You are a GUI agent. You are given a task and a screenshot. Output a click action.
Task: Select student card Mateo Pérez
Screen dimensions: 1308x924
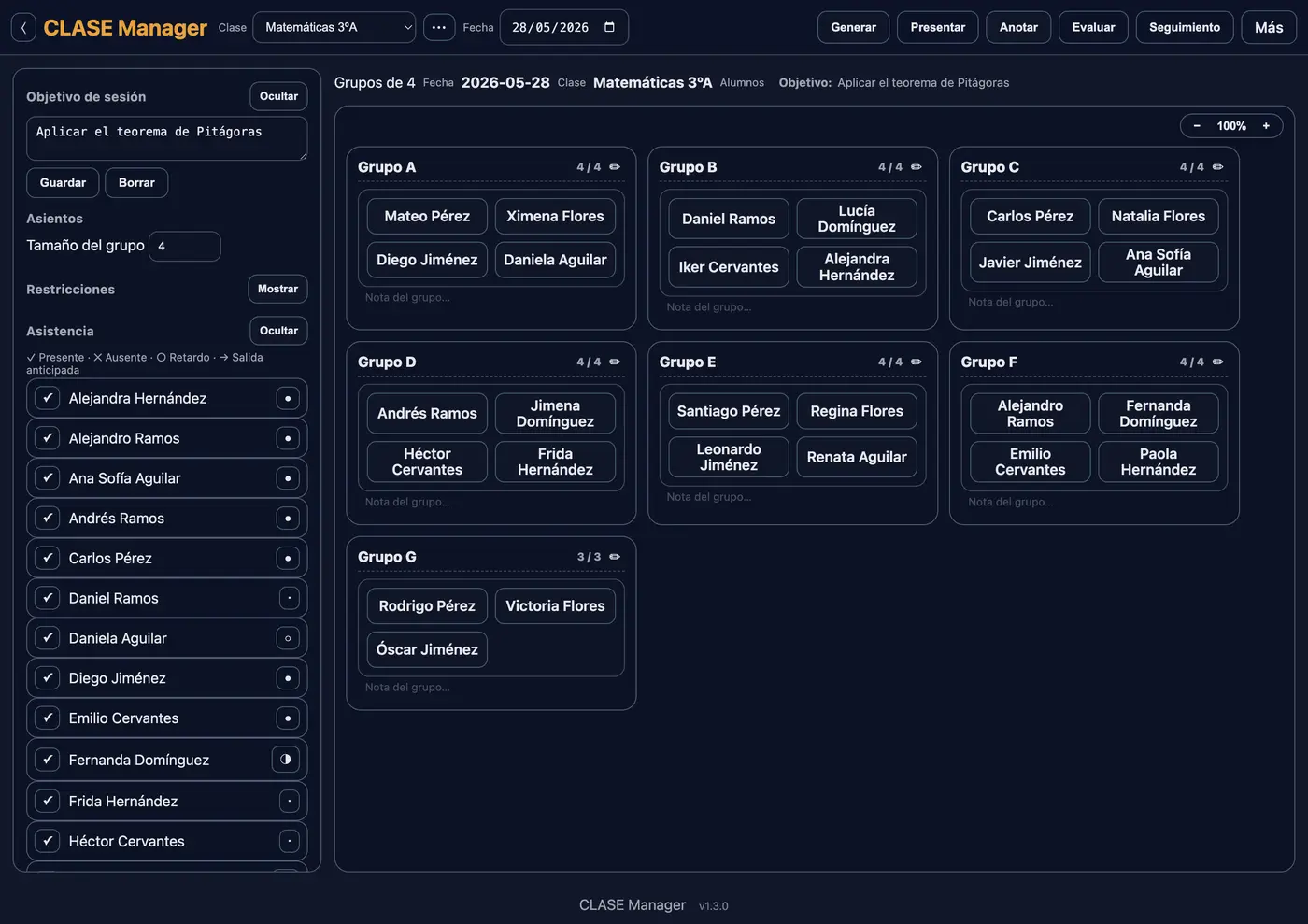tap(427, 217)
